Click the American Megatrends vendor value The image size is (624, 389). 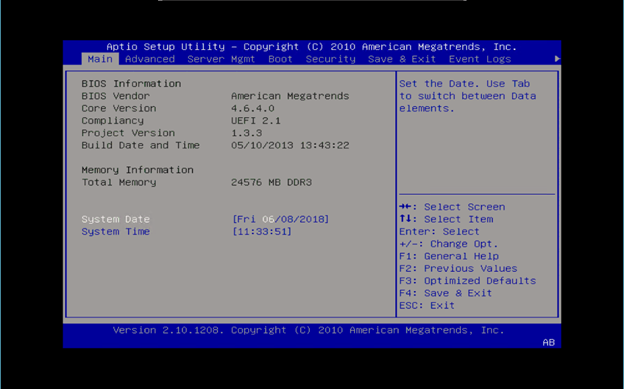pos(290,96)
